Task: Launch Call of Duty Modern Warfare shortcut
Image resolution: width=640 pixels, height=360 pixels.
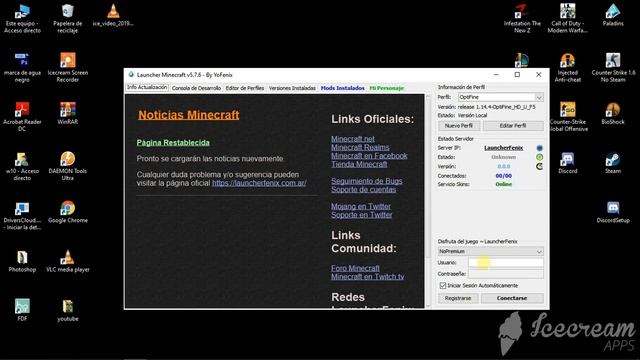Action: [x=567, y=19]
